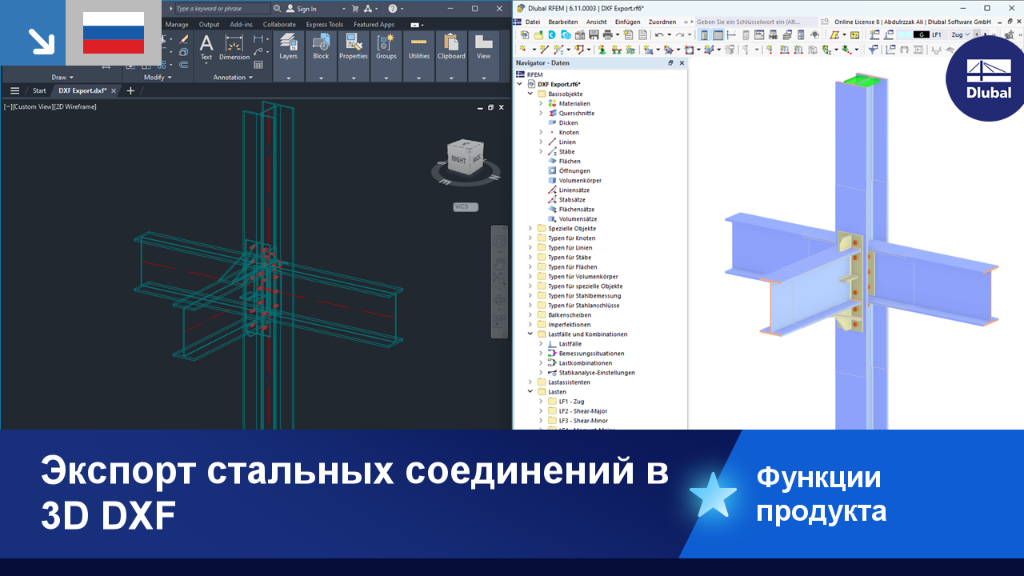Toggle the Navigator panel button in RFEM toolbar
This screenshot has height=576, width=1024.
point(704,35)
